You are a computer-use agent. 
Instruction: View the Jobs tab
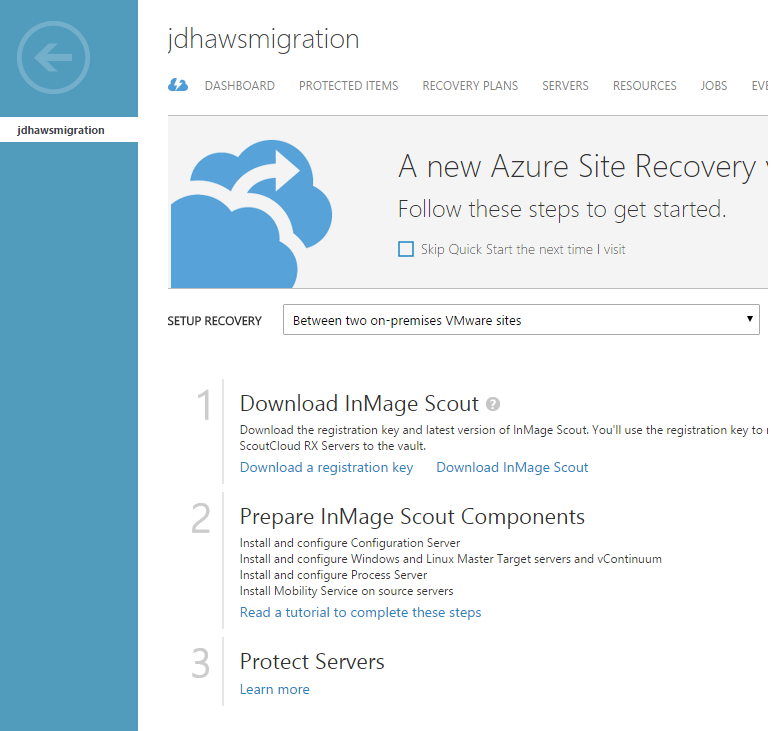coord(714,86)
